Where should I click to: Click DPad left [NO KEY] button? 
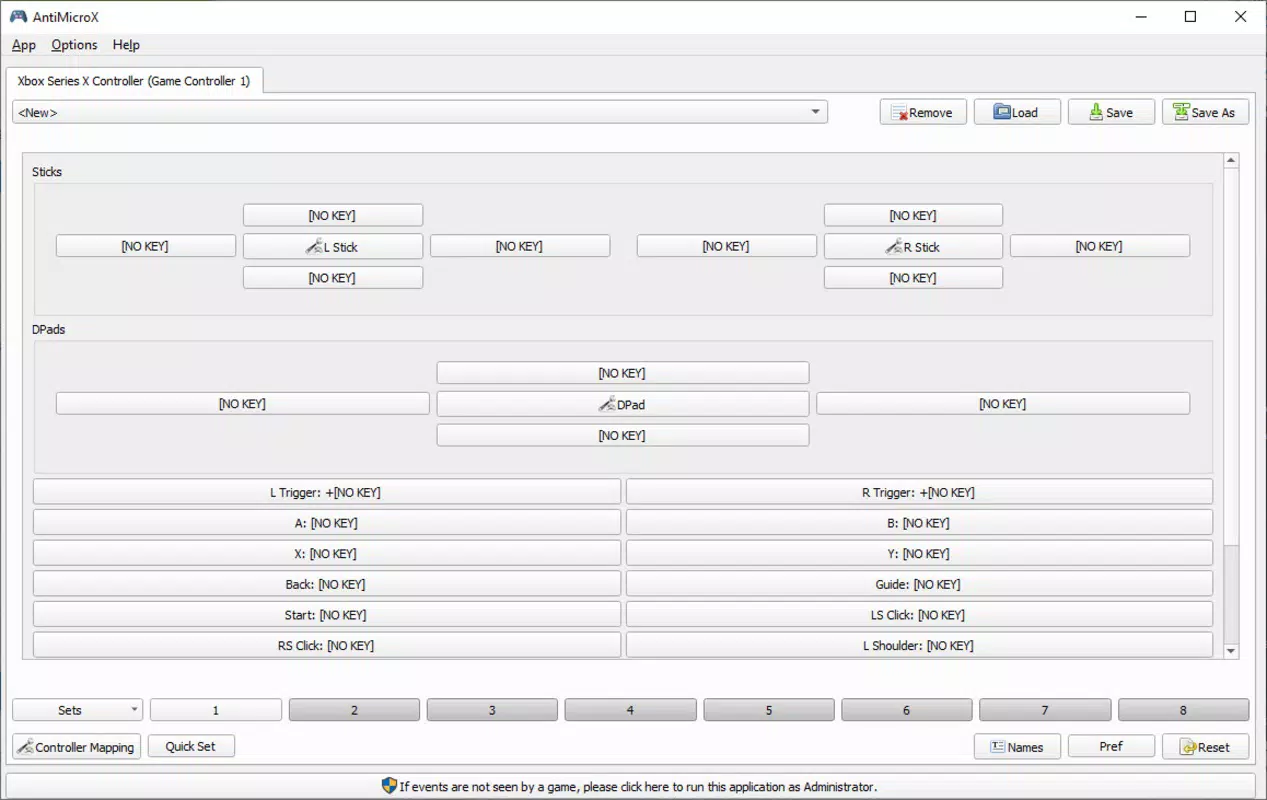tap(243, 404)
